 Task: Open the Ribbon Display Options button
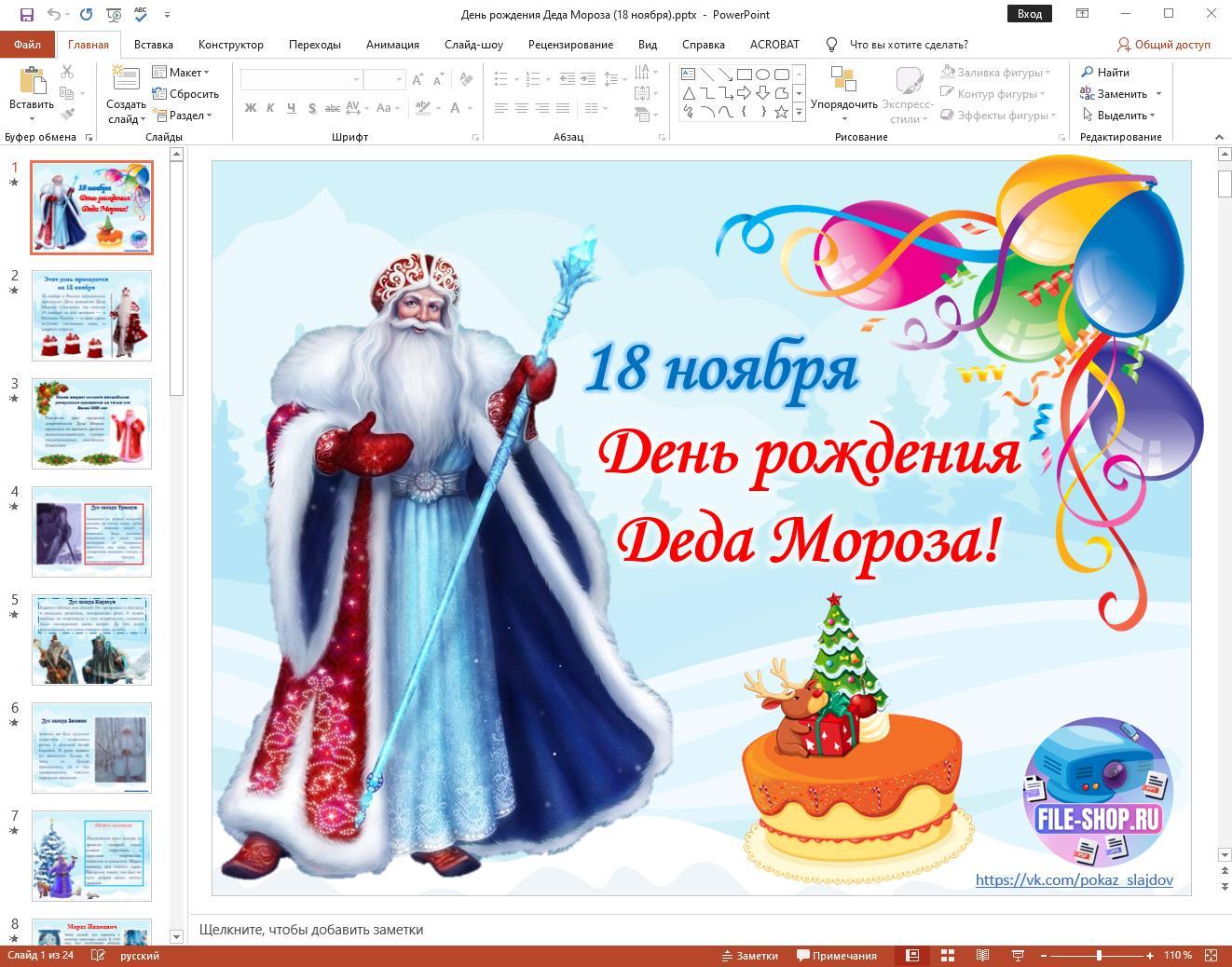[x=1082, y=13]
